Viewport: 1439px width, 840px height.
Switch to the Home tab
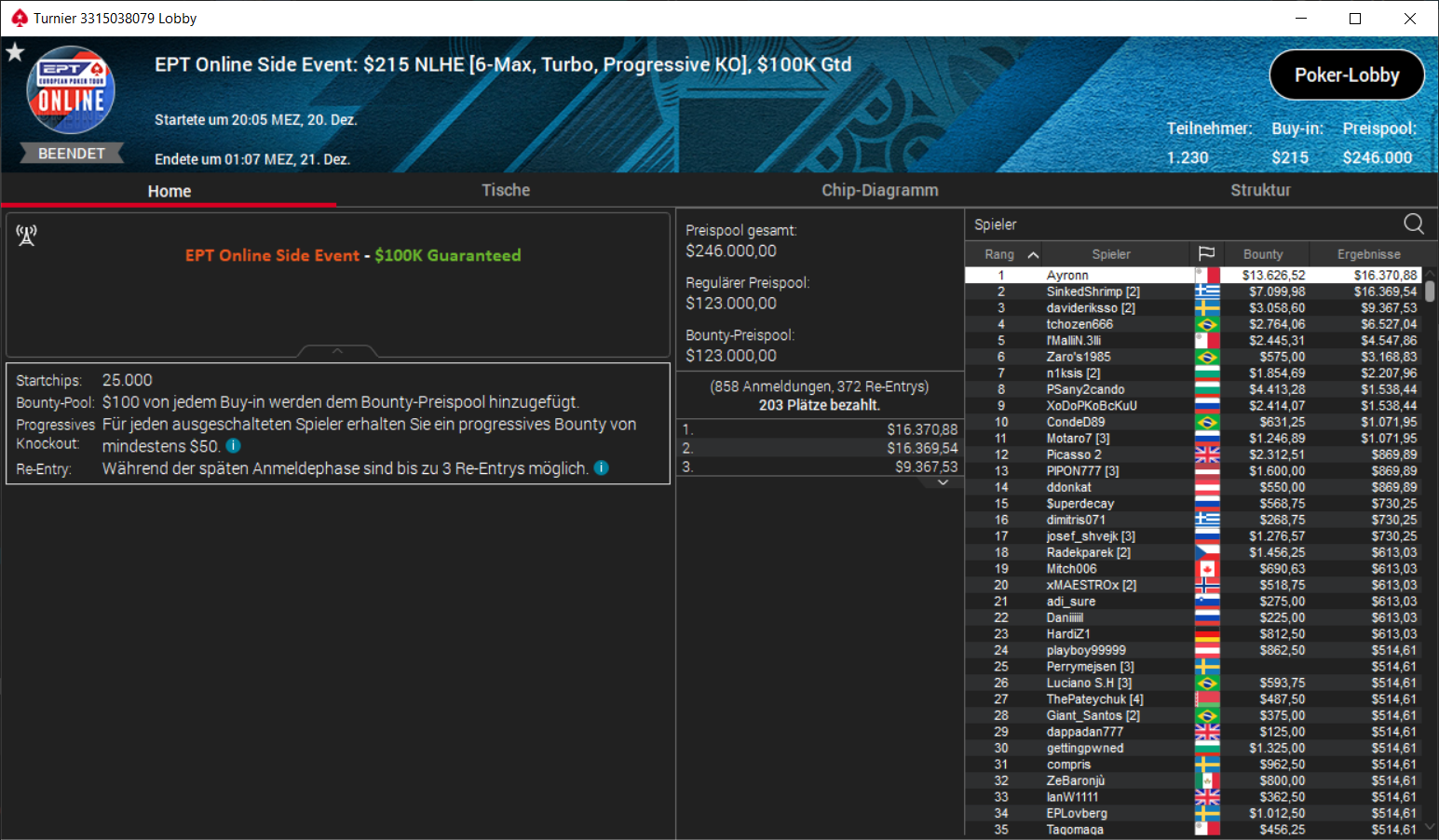pos(169,190)
